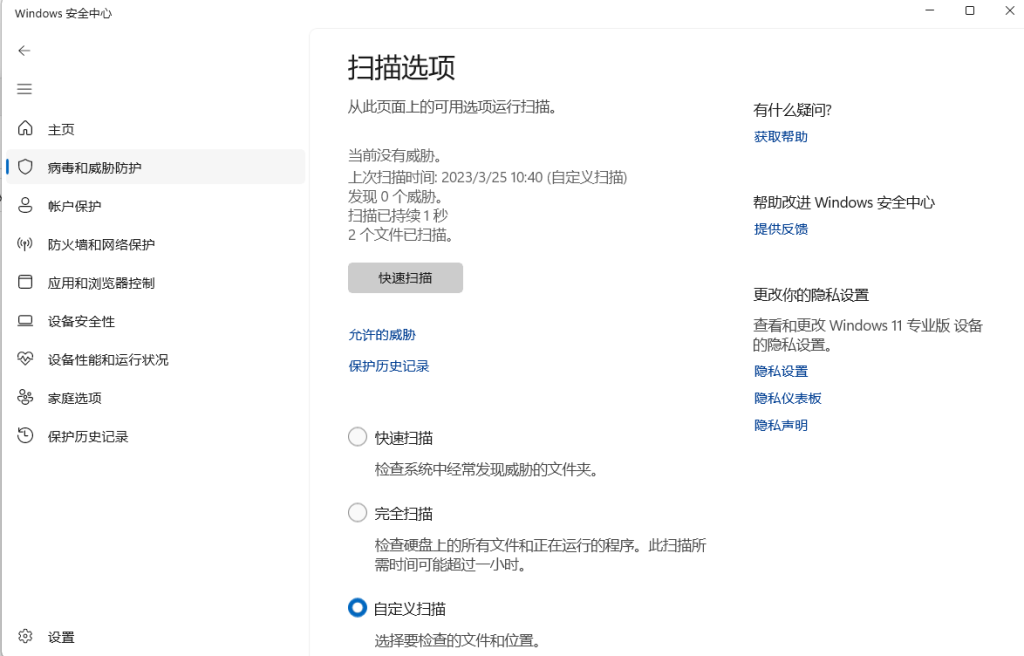打开防火墙和网络保护图标
The width and height of the screenshot is (1024, 656).
[24, 243]
